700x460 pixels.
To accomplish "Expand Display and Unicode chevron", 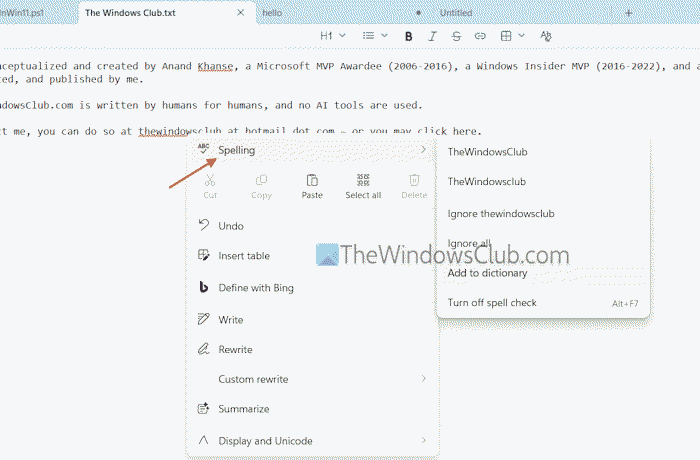I will coord(423,440).
